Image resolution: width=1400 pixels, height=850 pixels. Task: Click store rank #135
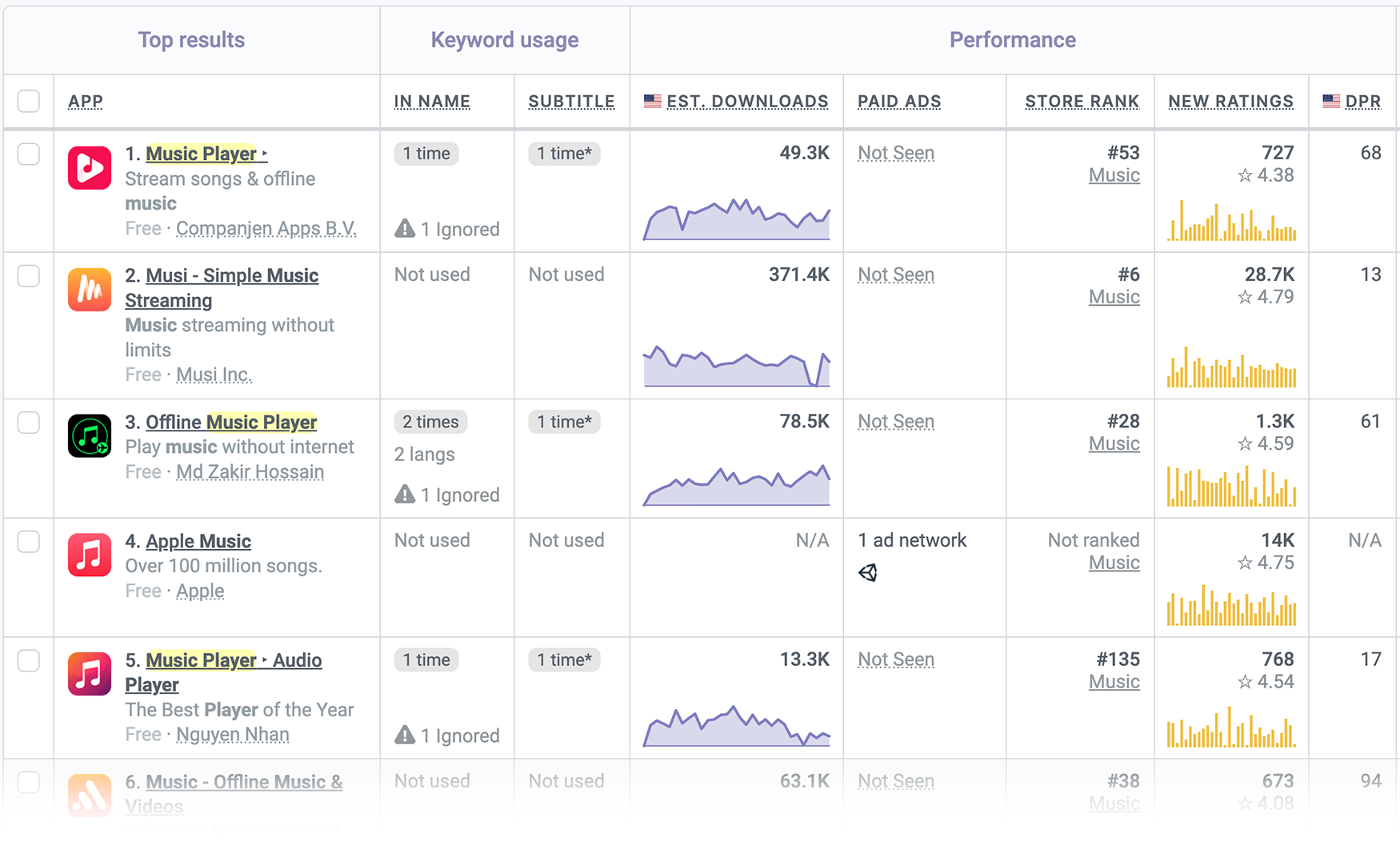(1118, 660)
